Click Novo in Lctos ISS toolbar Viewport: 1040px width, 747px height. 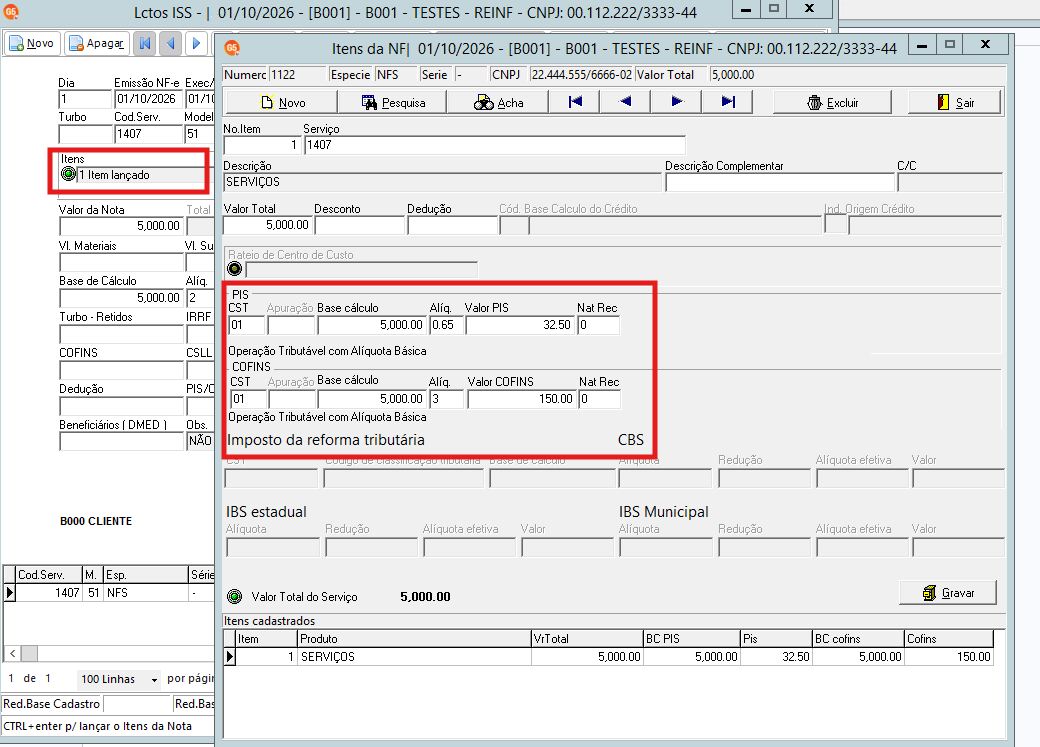[x=32, y=43]
